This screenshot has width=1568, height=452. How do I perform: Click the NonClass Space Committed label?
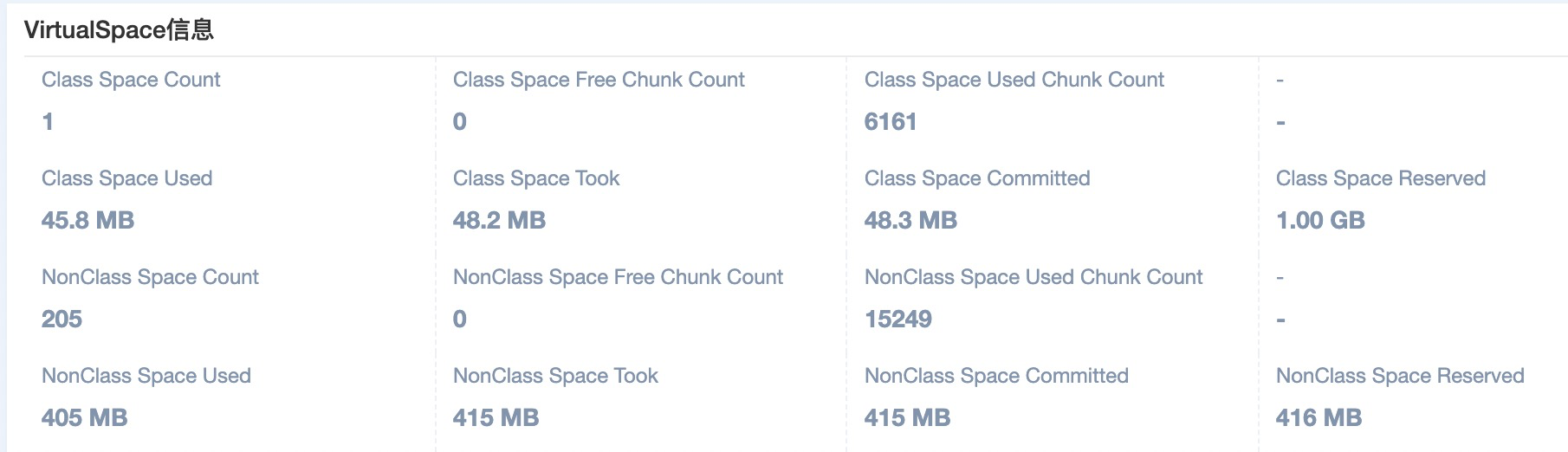click(x=996, y=376)
